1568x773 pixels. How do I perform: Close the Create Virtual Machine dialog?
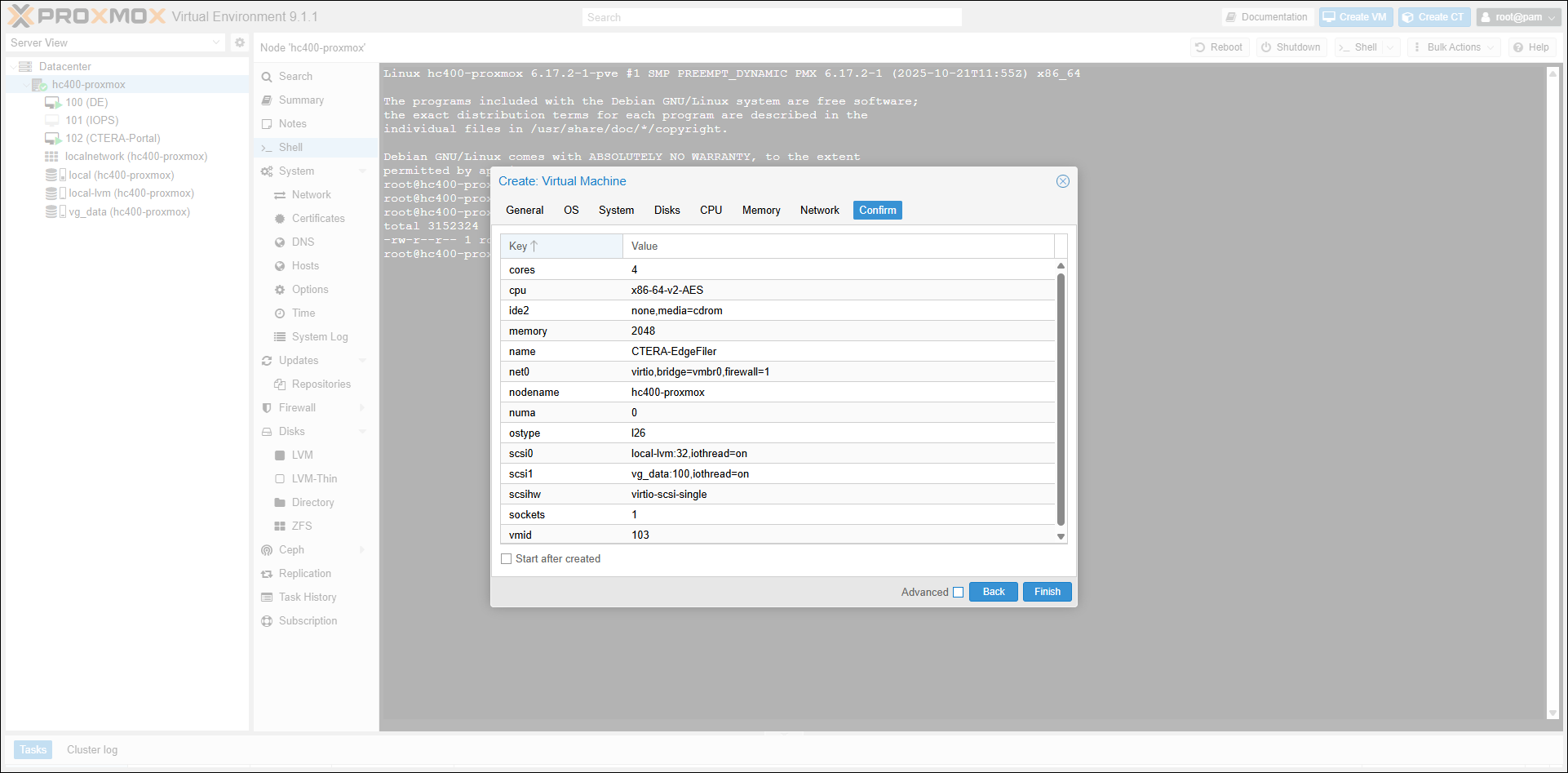coord(1063,181)
